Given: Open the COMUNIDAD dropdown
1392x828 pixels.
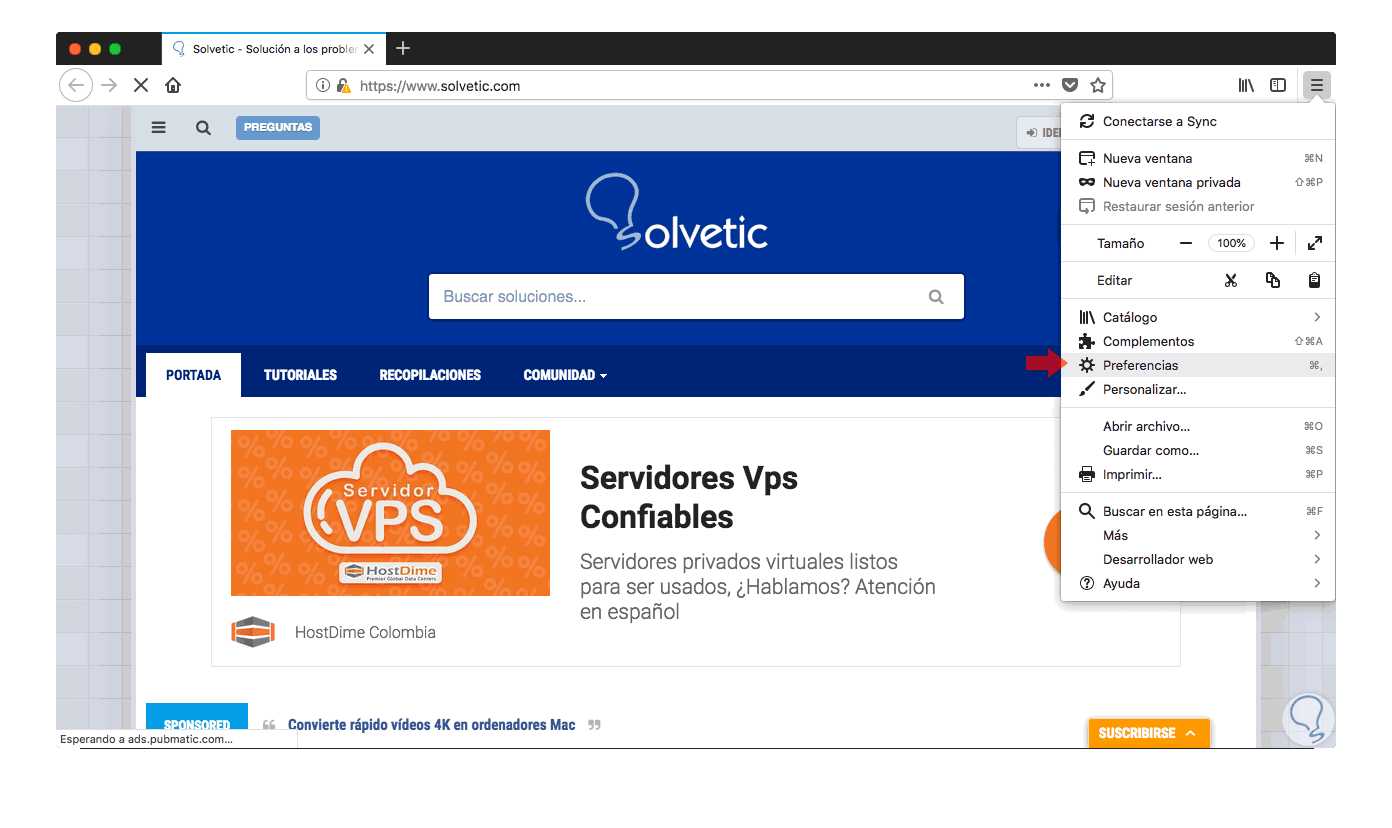Looking at the screenshot, I should (565, 375).
